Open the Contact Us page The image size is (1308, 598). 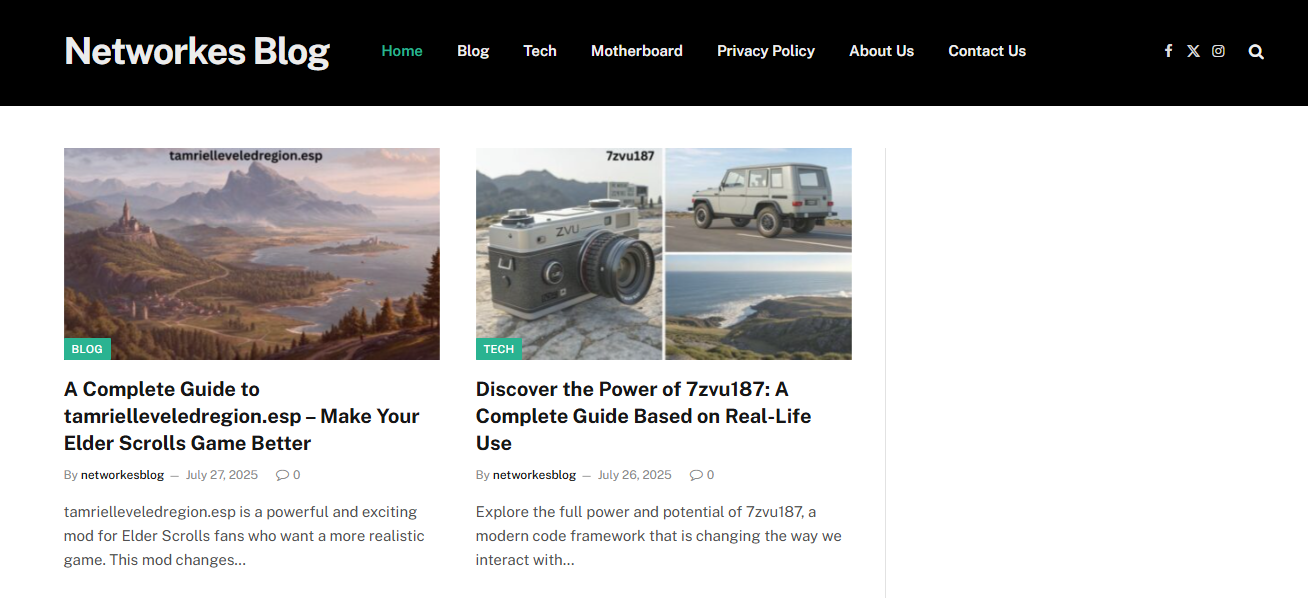tap(987, 51)
